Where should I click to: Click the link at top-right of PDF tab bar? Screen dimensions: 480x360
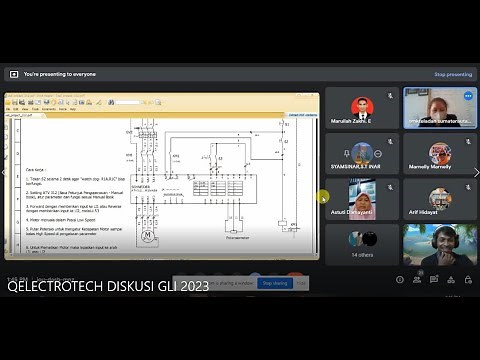(302, 115)
